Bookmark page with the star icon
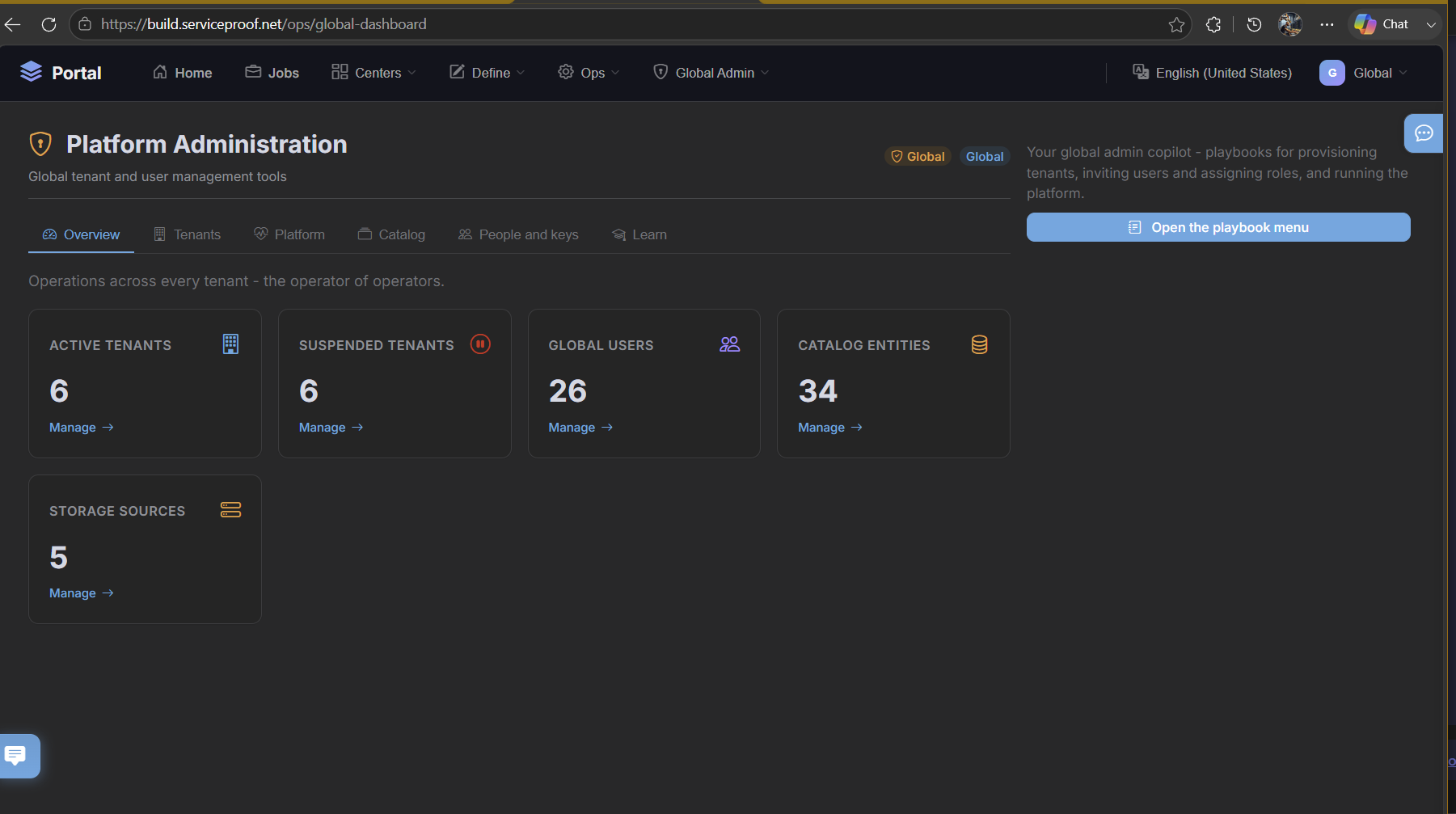The width and height of the screenshot is (1456, 814). [x=1176, y=24]
